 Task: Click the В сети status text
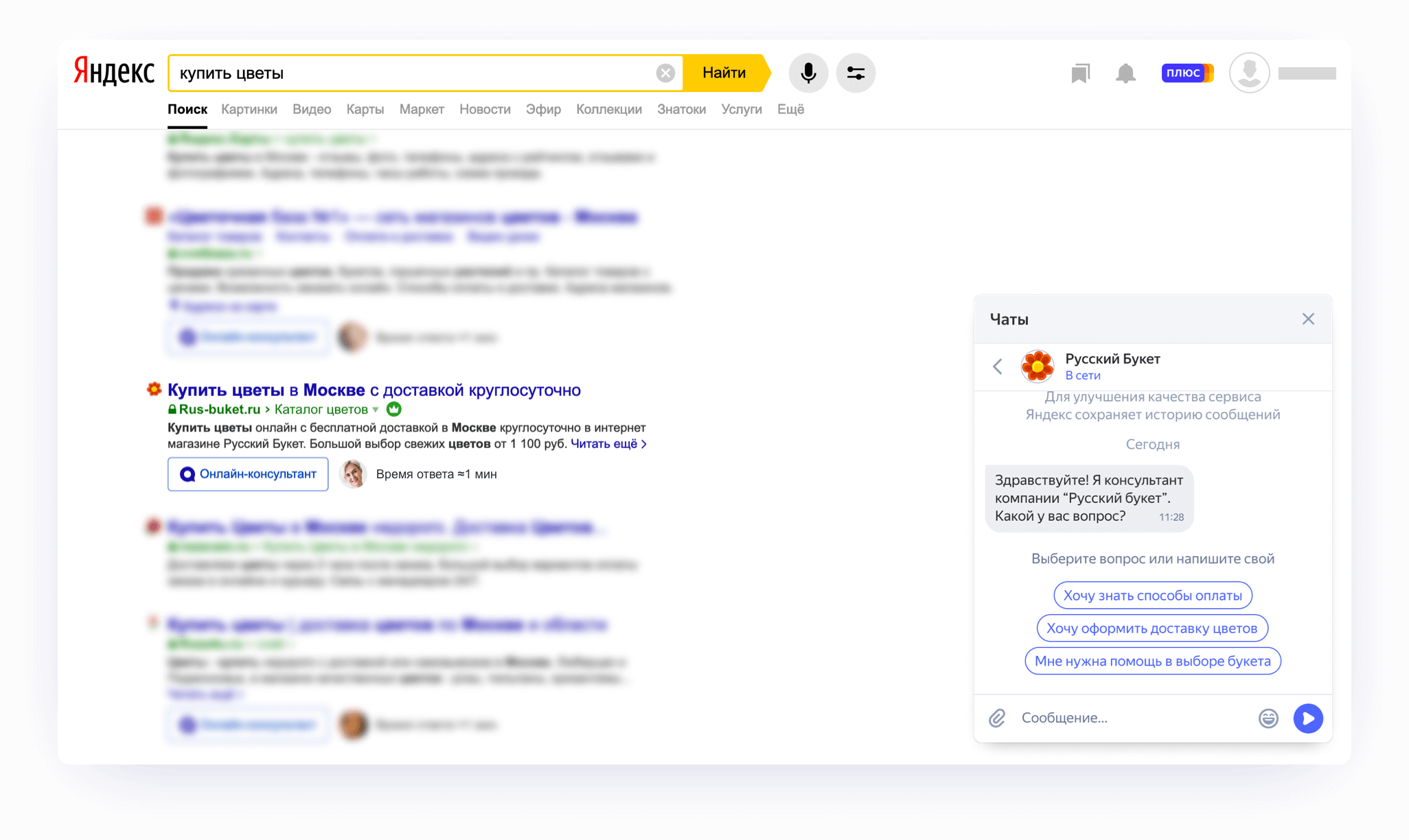pyautogui.click(x=1083, y=376)
